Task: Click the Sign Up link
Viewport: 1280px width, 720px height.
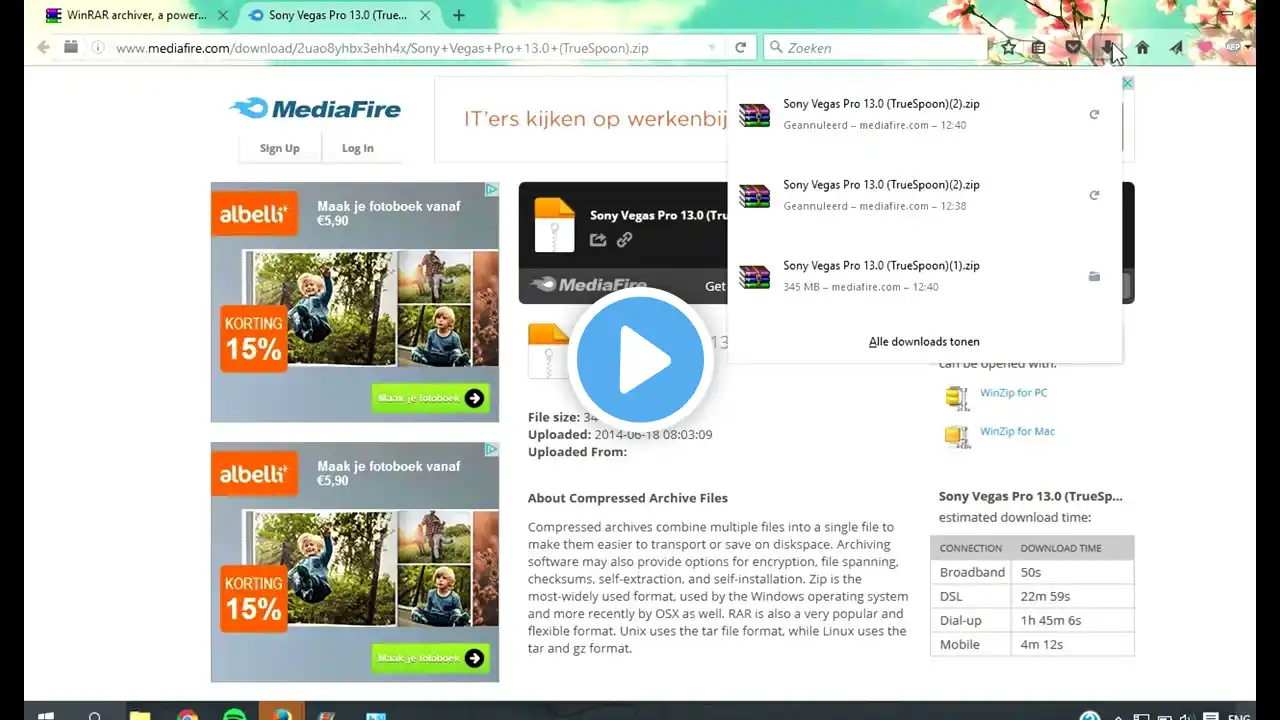Action: click(279, 148)
